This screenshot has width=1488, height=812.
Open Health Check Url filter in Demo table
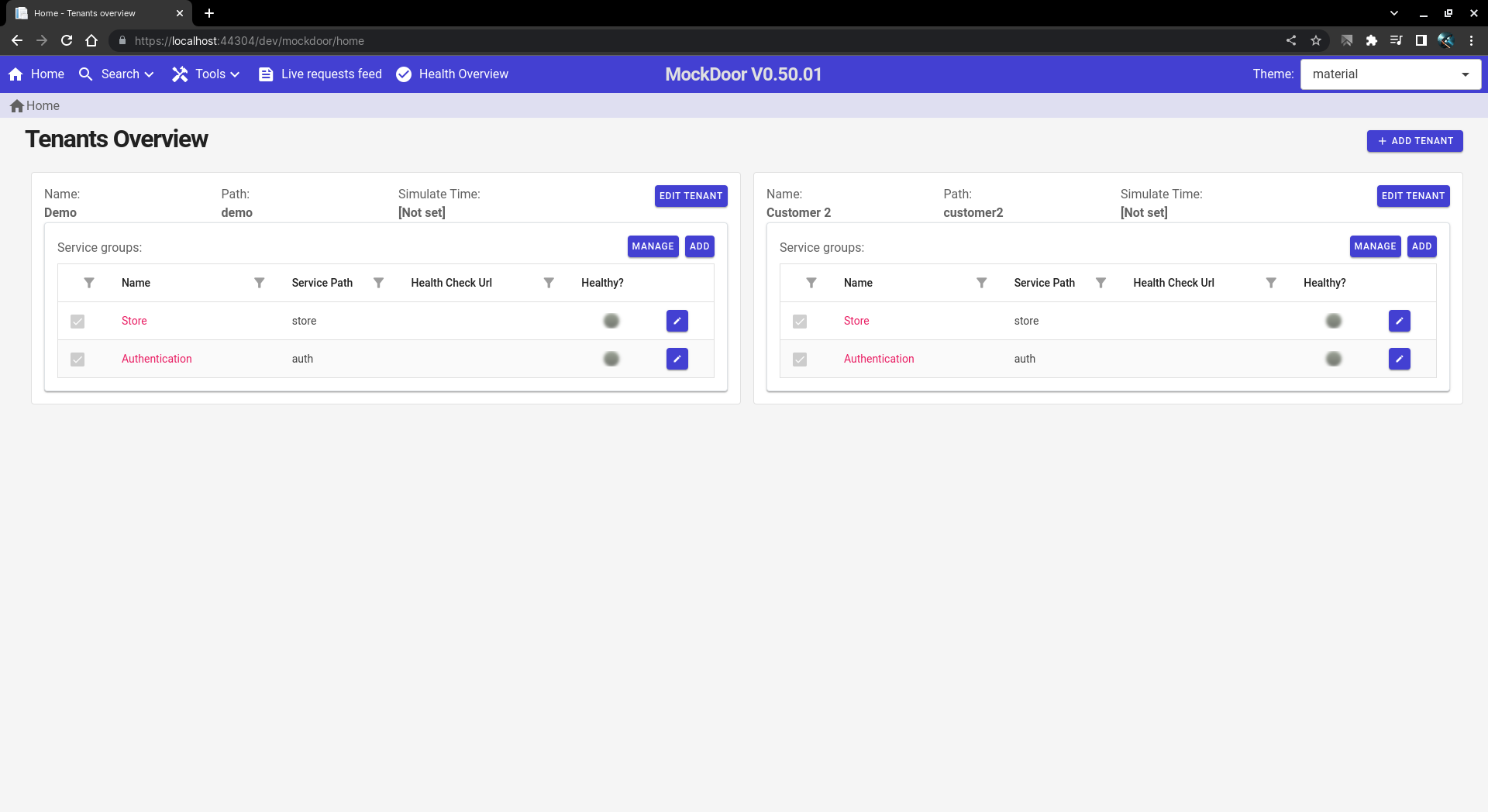tap(549, 283)
